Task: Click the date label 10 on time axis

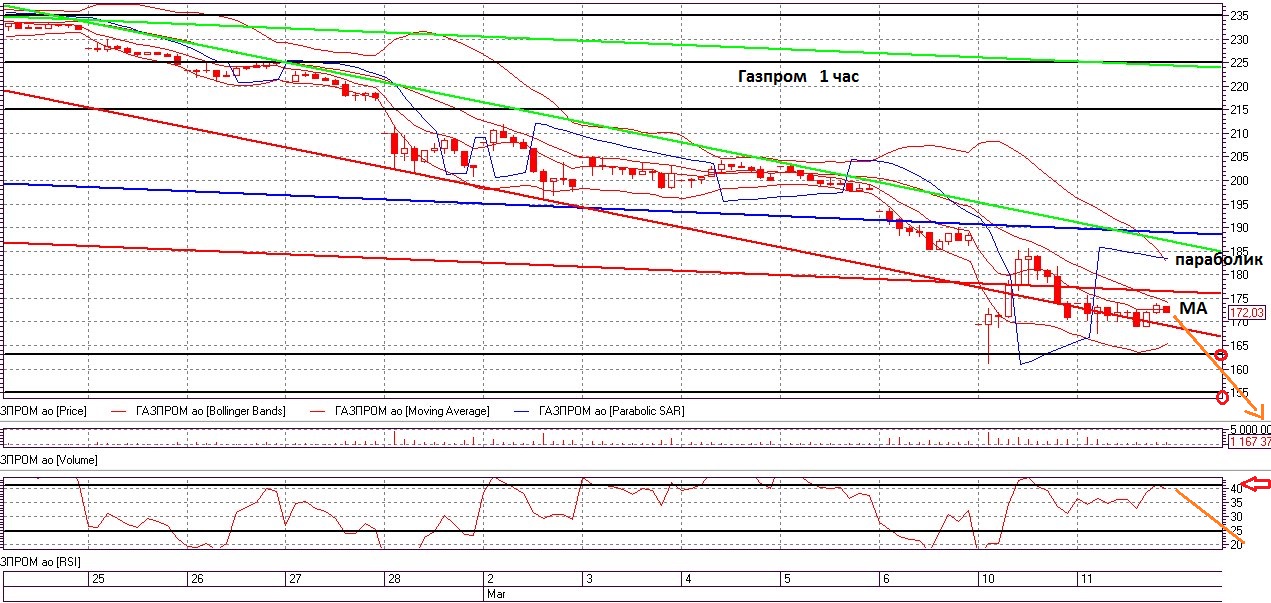Action: [x=988, y=579]
